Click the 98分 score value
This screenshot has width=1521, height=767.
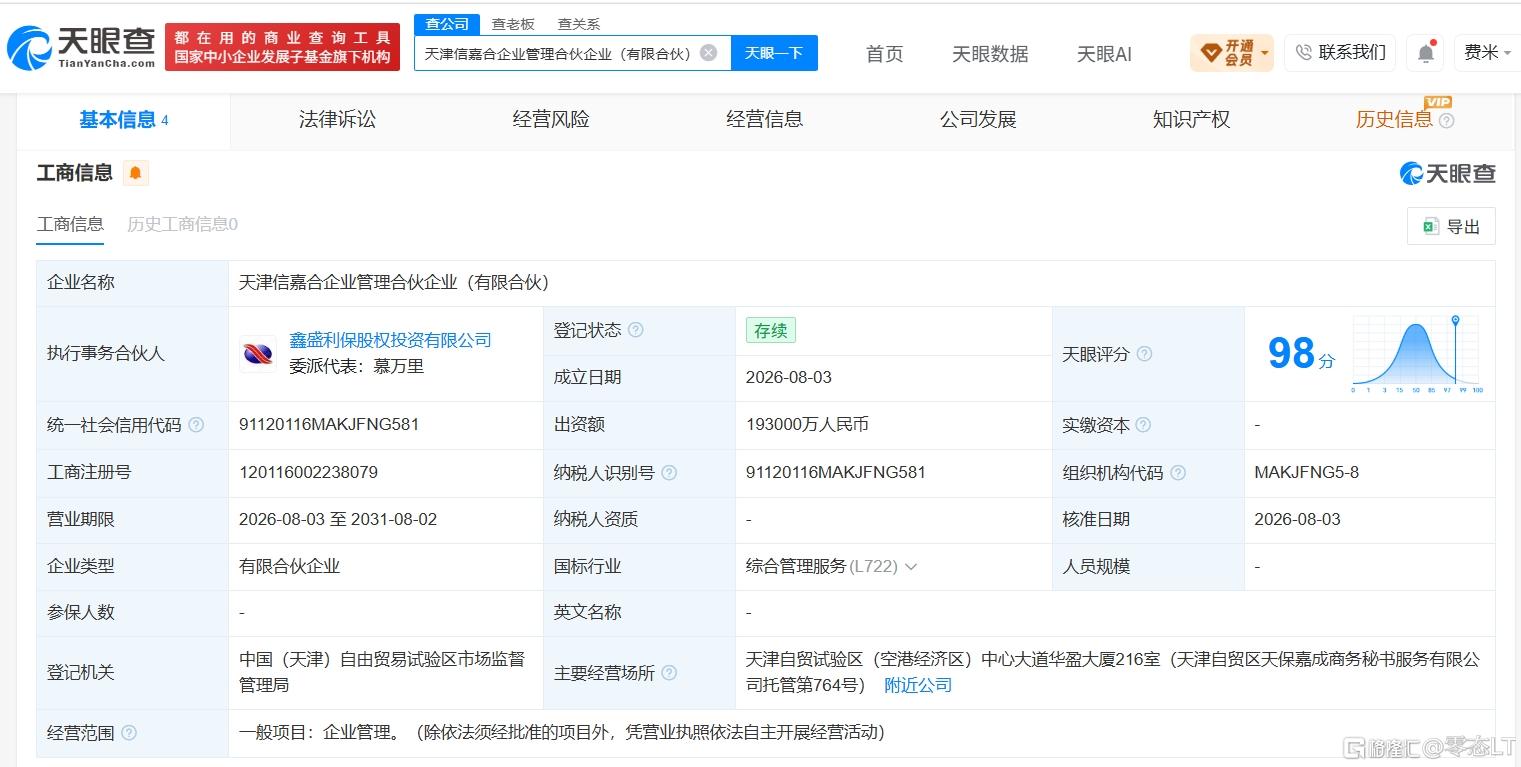tap(1301, 354)
